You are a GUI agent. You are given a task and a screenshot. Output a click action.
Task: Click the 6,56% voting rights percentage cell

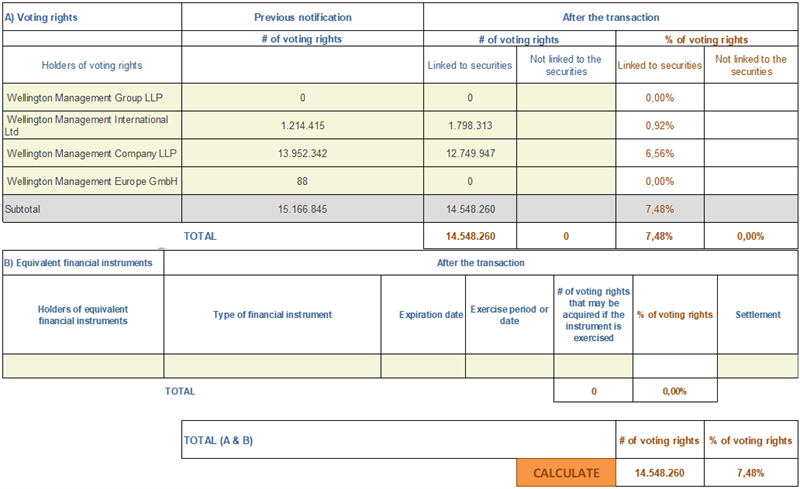click(660, 153)
